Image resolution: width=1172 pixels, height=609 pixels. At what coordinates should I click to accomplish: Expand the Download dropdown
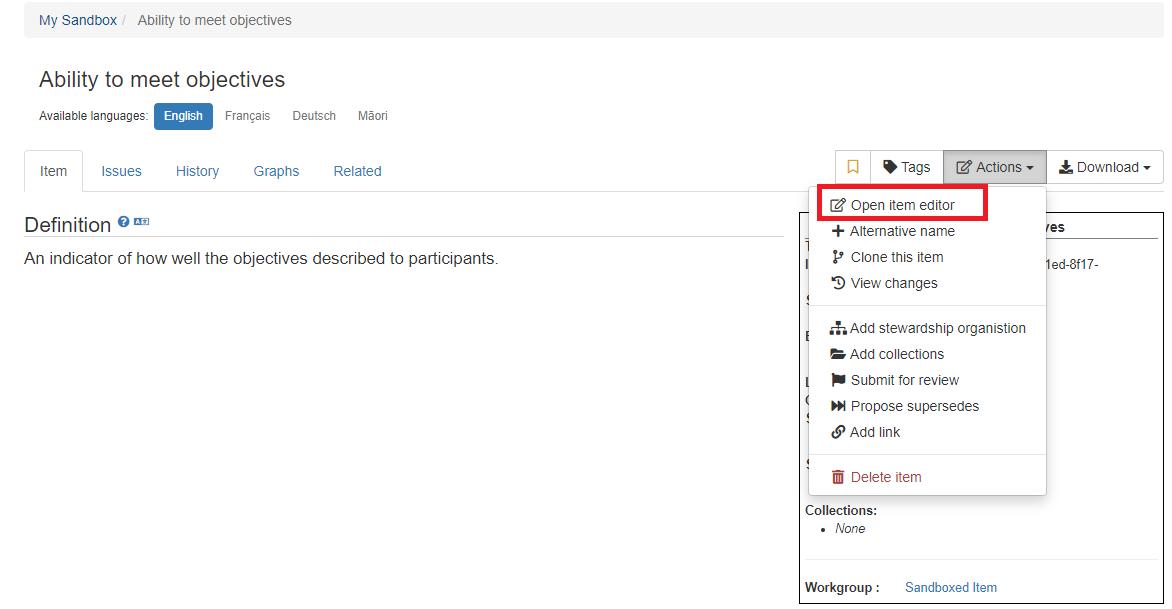coord(1104,167)
